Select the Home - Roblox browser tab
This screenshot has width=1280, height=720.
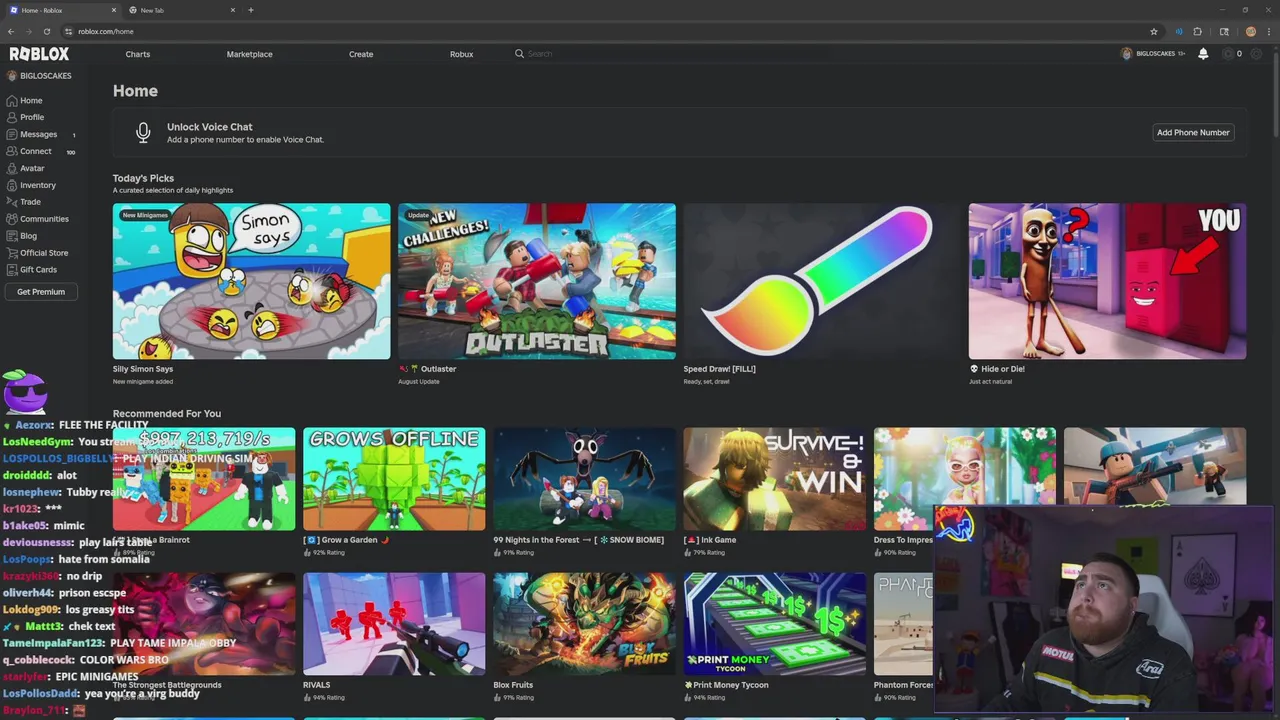(x=62, y=10)
